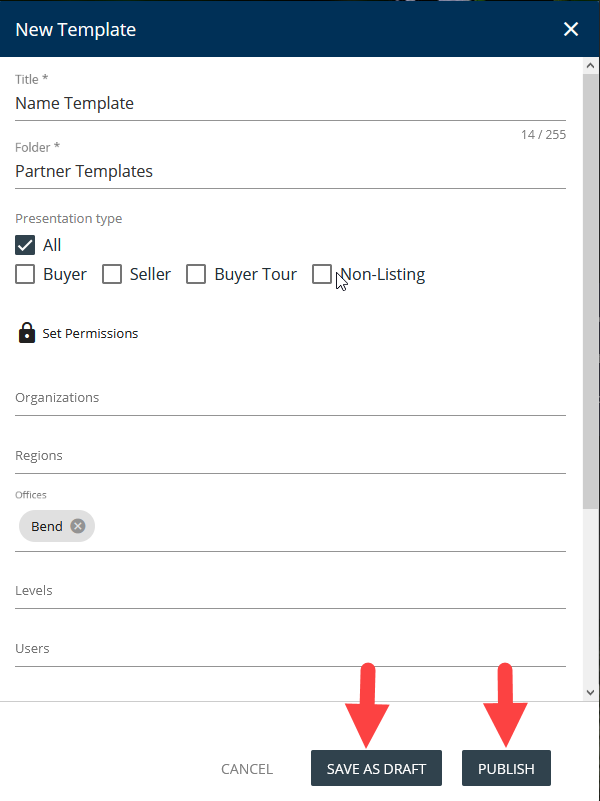Viewport: 600px width, 801px height.
Task: Tick the Seller checkbox
Action: click(112, 274)
